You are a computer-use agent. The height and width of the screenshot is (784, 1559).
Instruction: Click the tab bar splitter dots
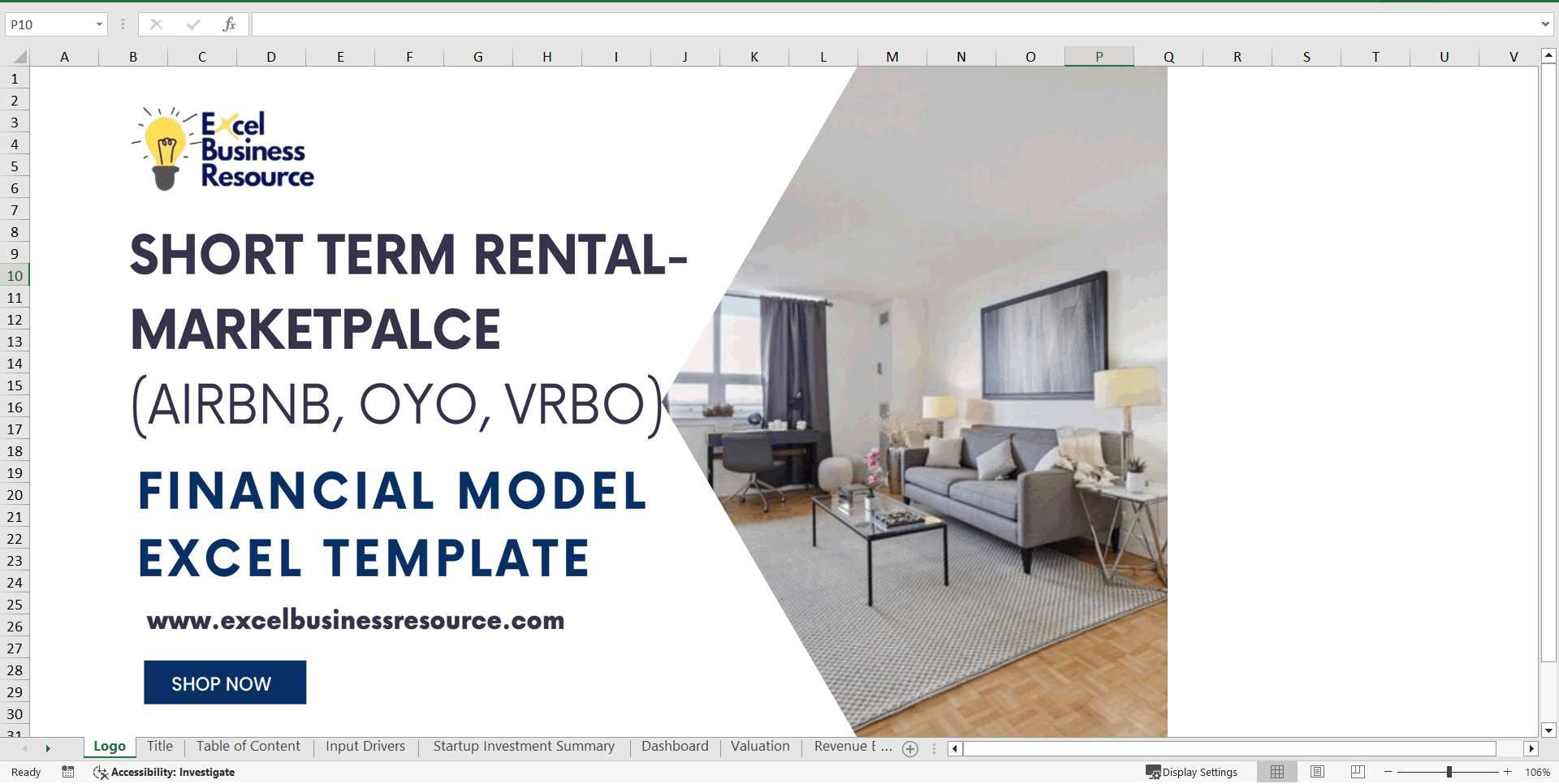tap(934, 748)
